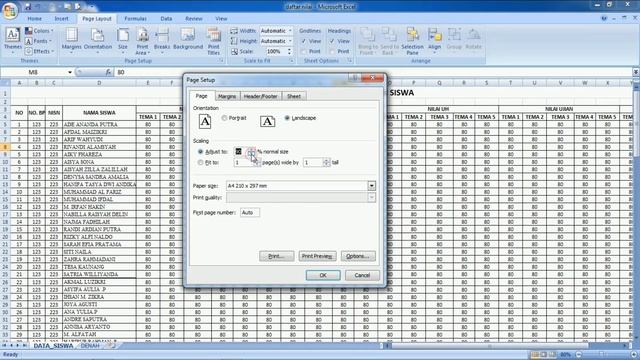Click the landscape page icon in dialog
The height and width of the screenshot is (360, 640).
pyautogui.click(x=267, y=121)
